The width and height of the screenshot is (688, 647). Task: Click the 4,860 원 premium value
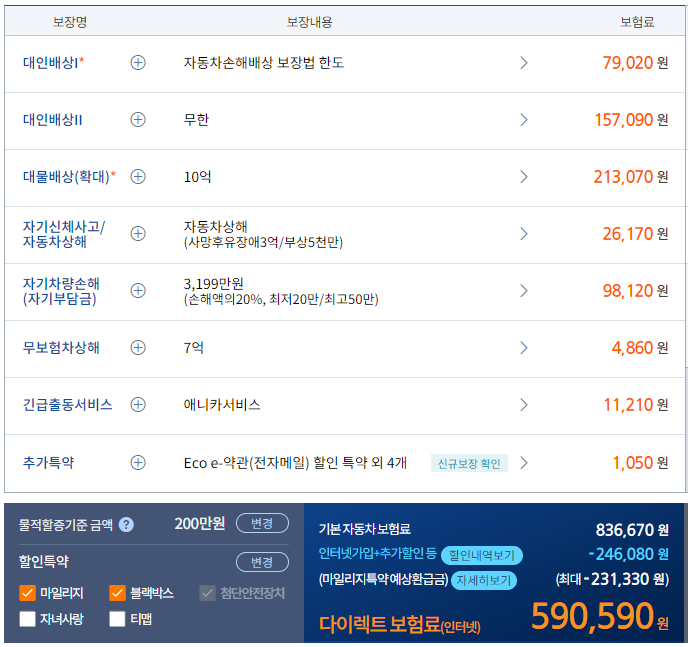(640, 348)
